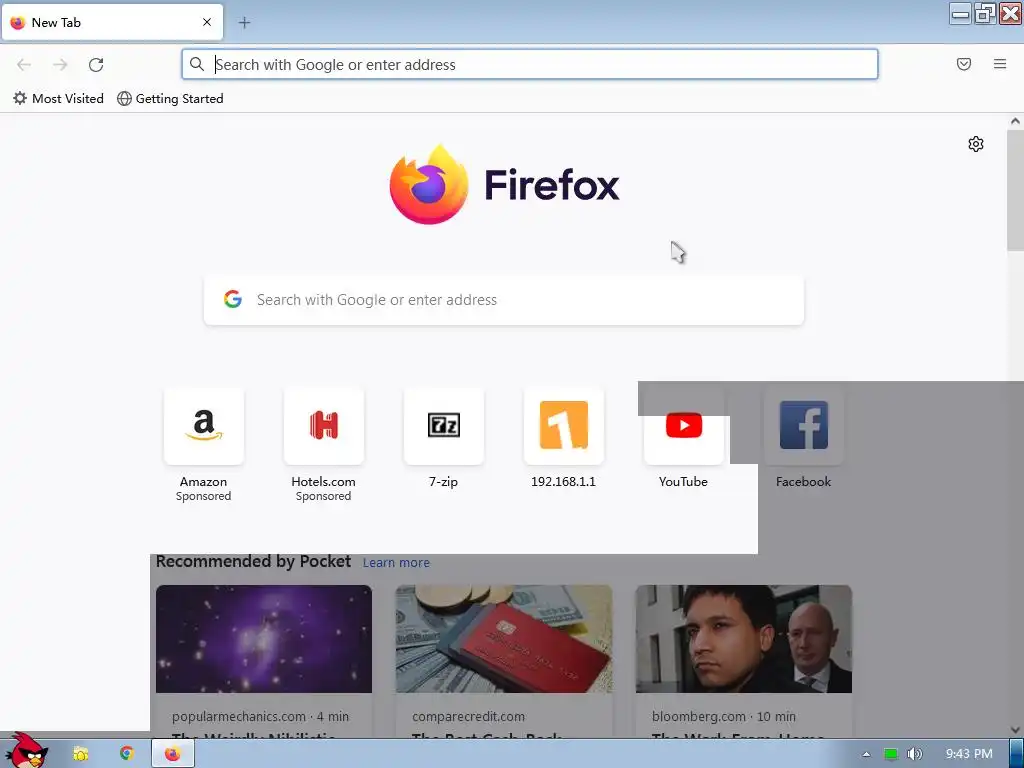
Task: Click the bloomberg.com · 10 min source text
Action: point(724,716)
